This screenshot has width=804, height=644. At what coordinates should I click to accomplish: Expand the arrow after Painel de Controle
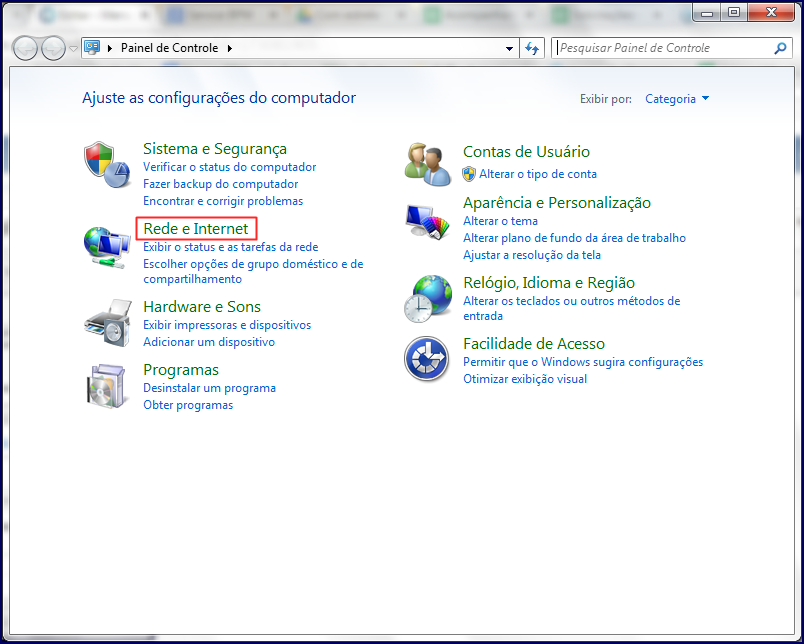tap(230, 48)
